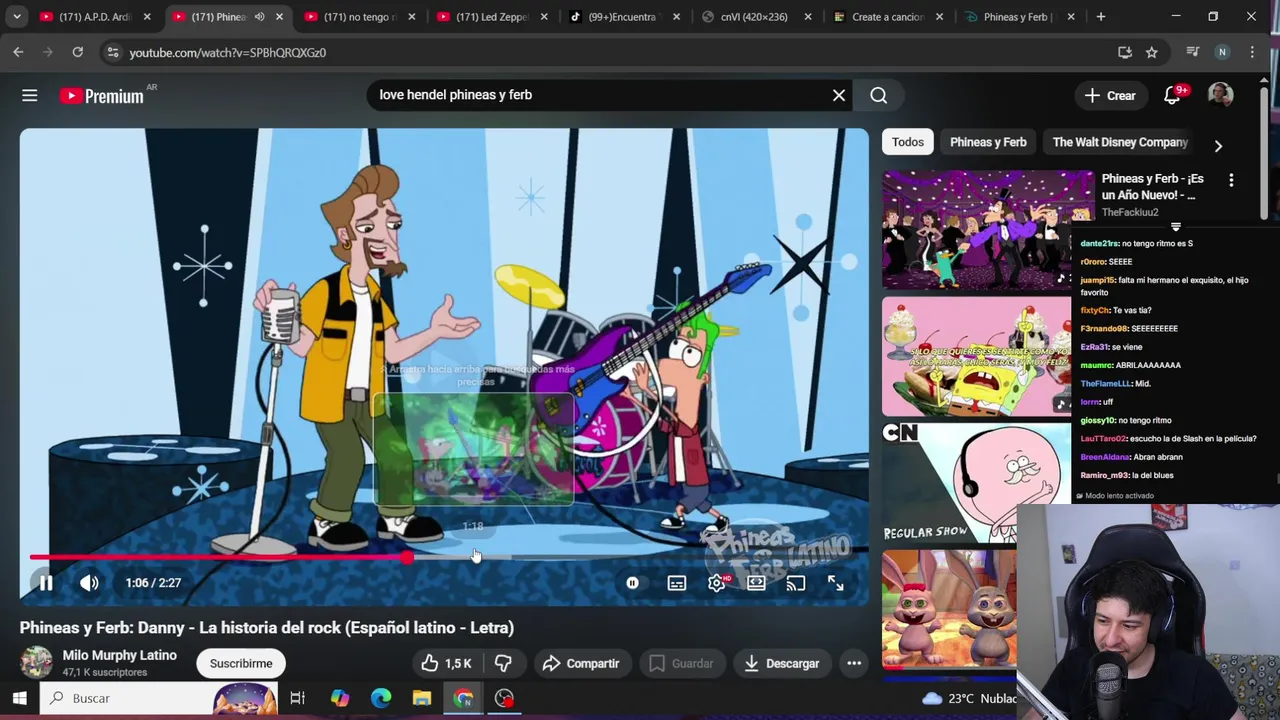
Task: View site information icon in address bar
Action: point(113,52)
